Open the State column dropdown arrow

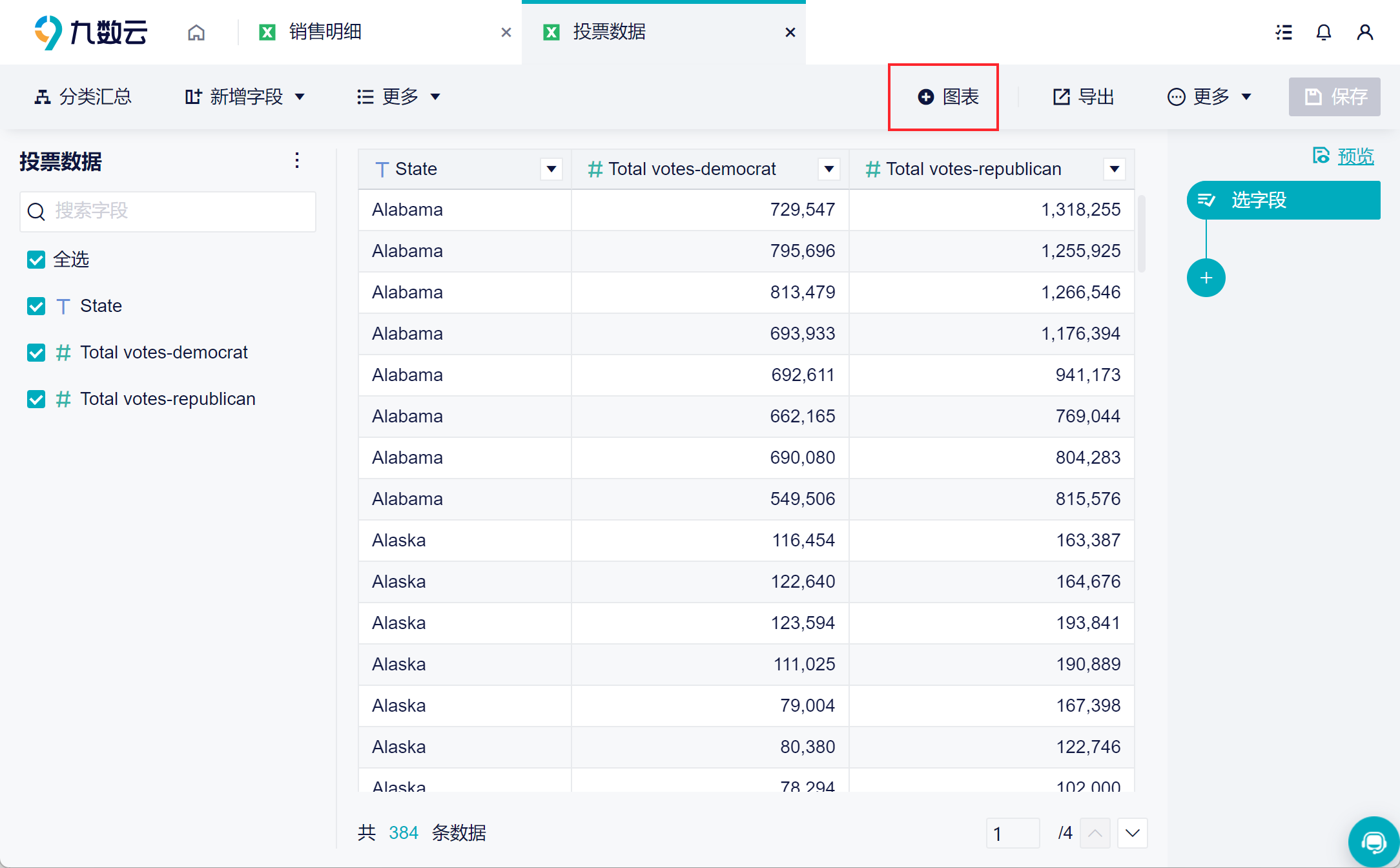[551, 169]
